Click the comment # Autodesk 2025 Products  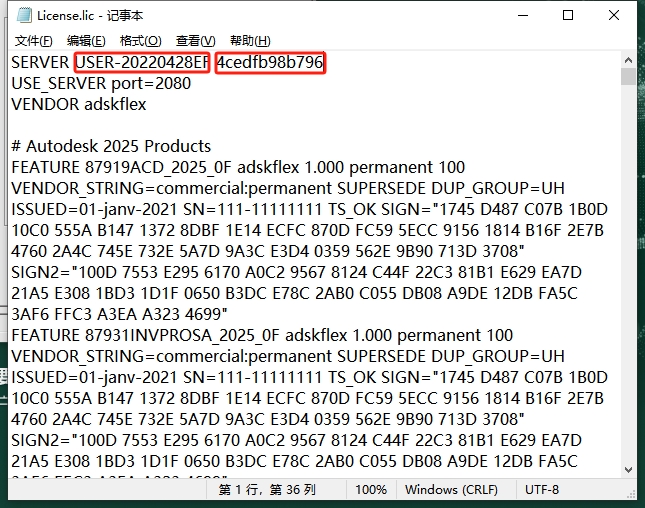(111, 146)
